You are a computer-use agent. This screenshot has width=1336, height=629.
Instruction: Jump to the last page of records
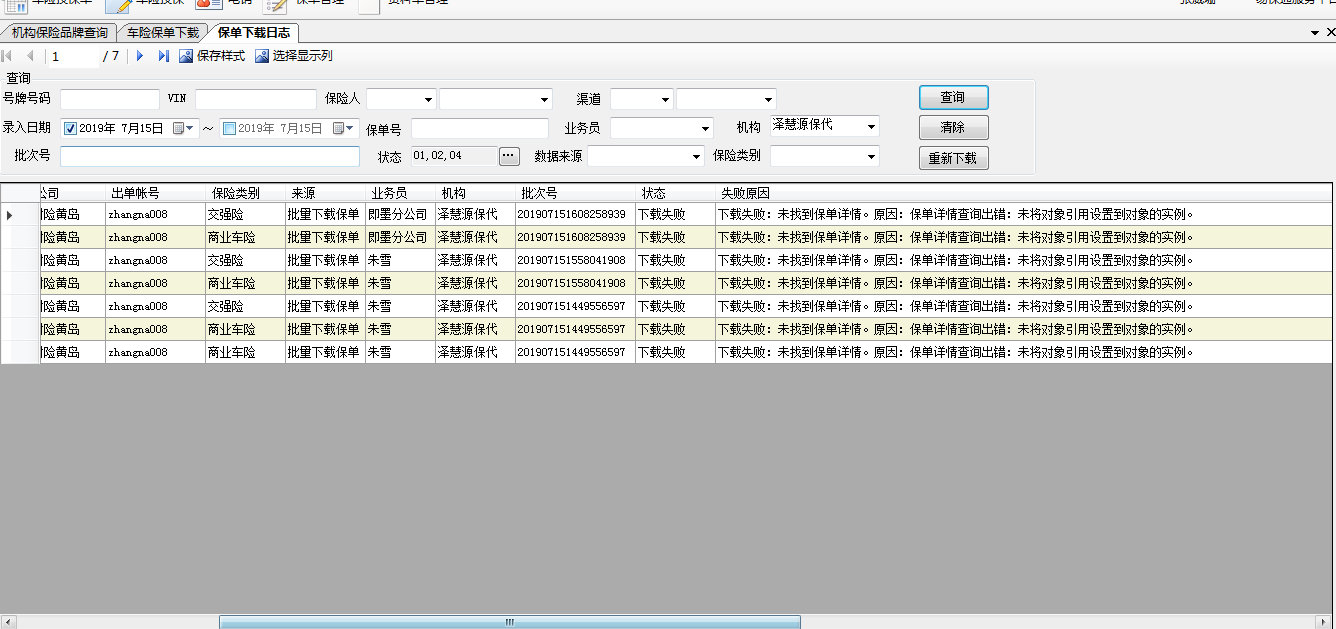pos(164,56)
